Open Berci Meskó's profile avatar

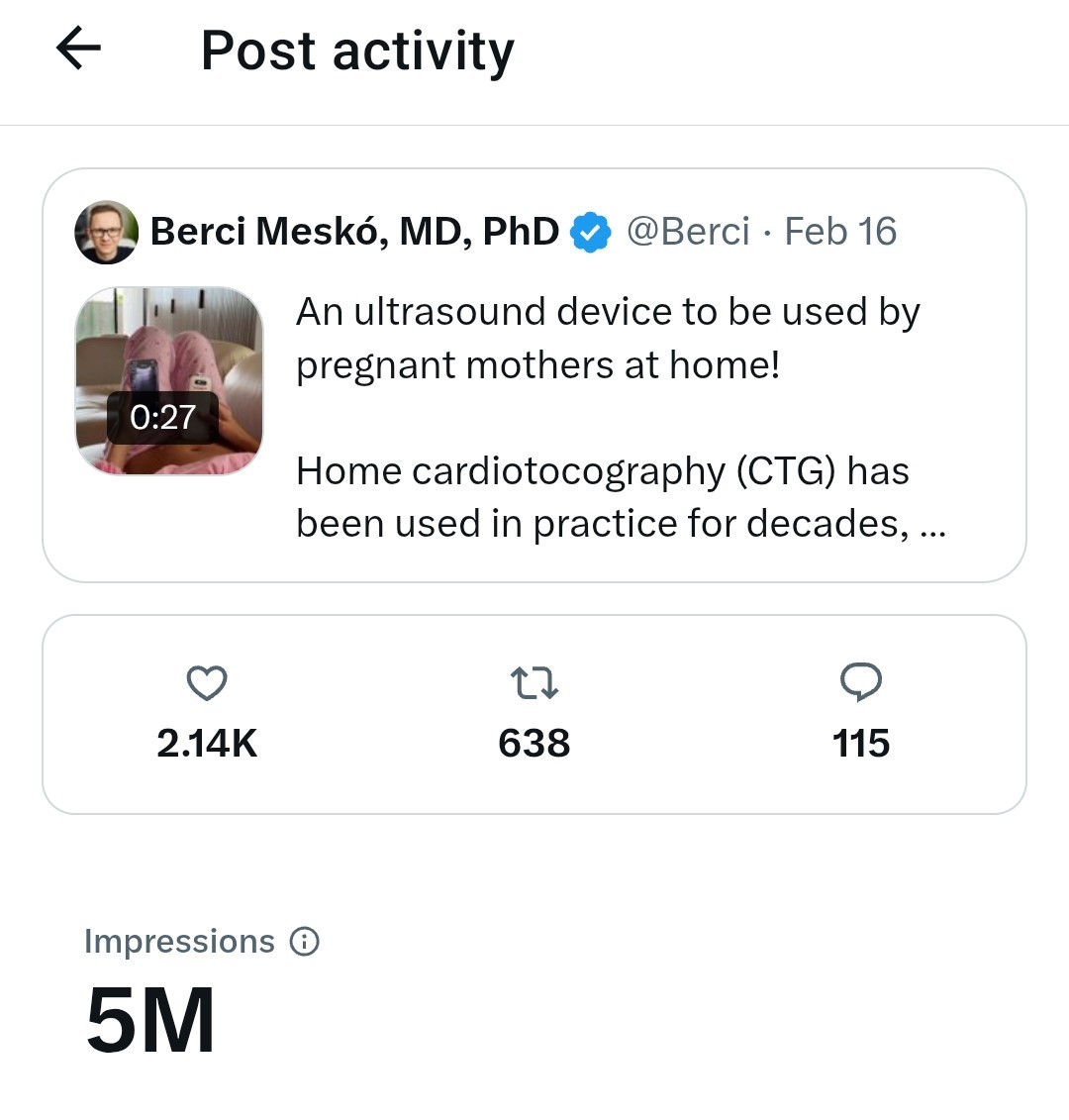tap(106, 233)
